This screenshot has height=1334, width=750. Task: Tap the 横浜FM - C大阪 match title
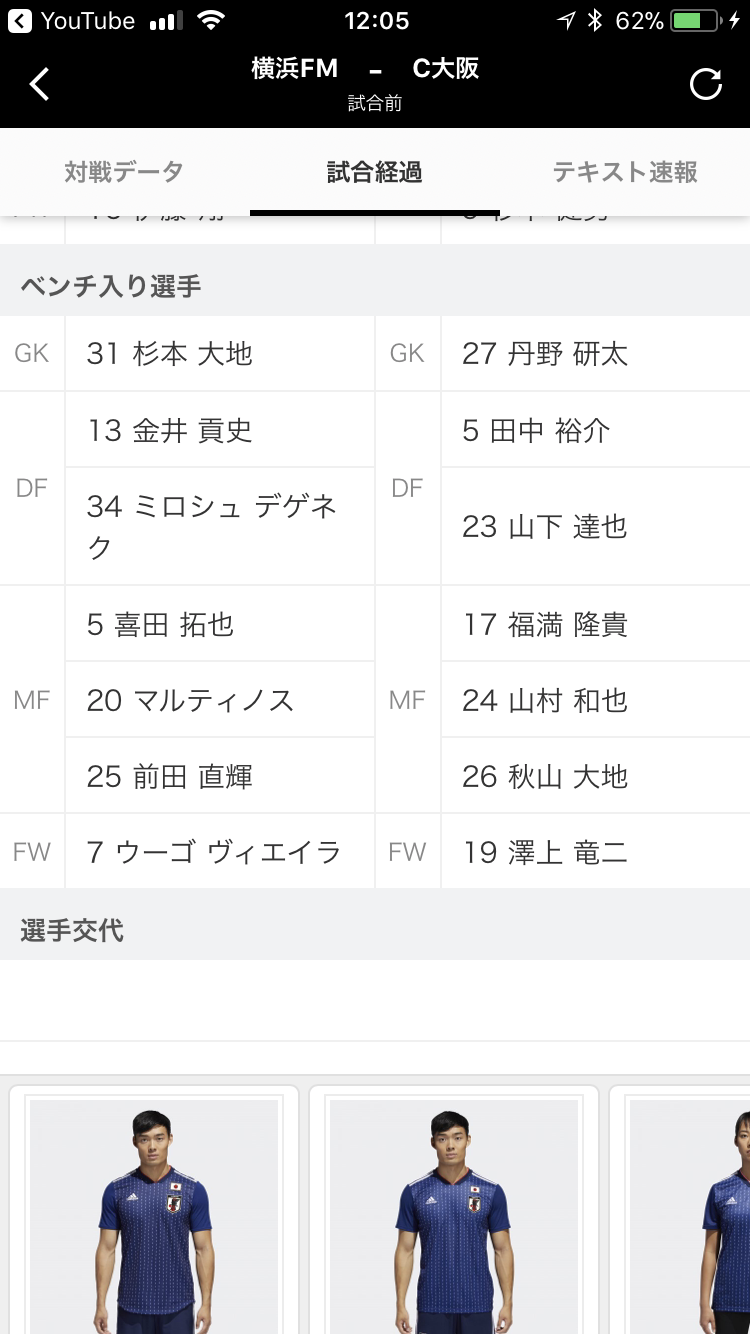coord(365,69)
